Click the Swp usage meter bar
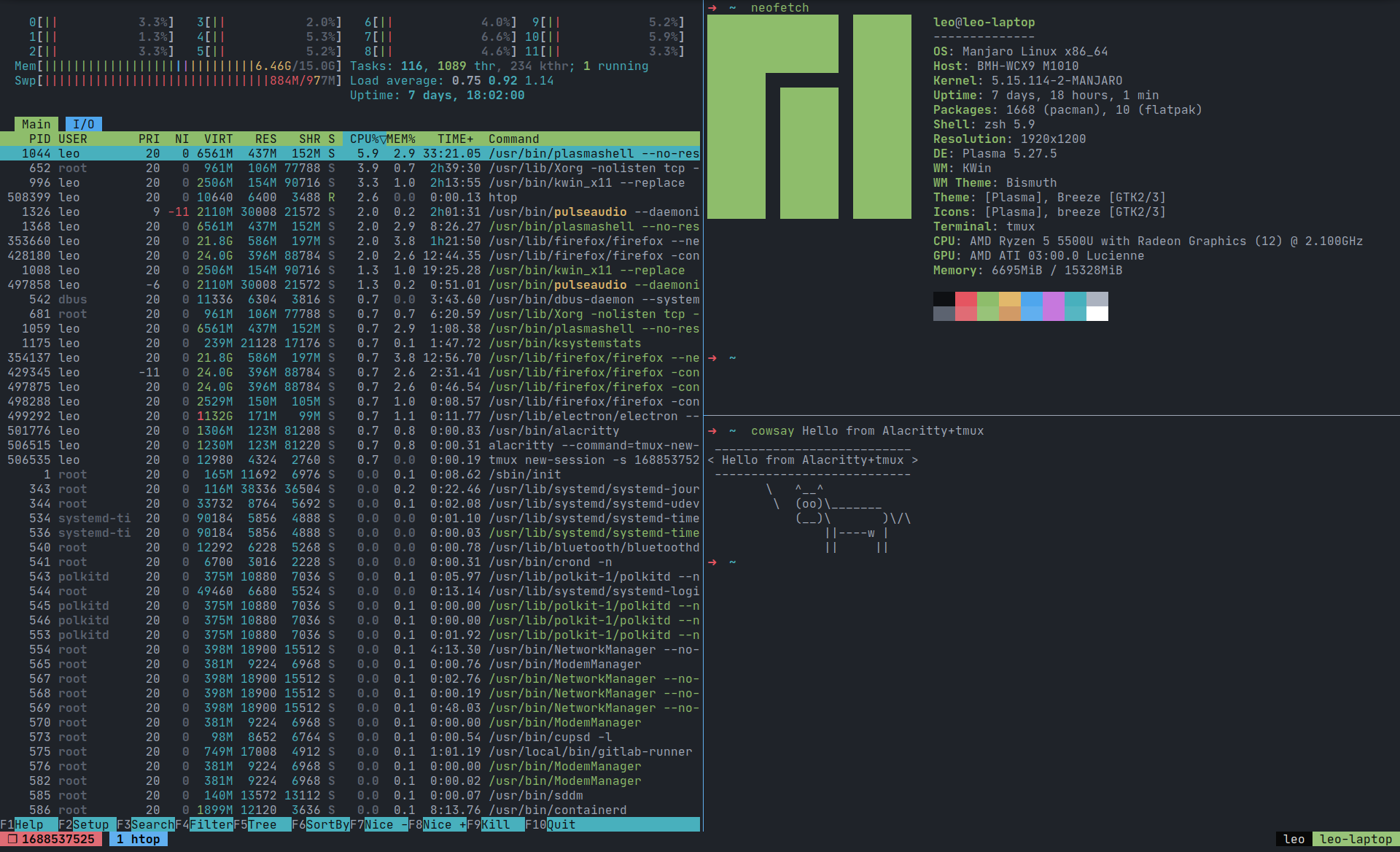Viewport: 1400px width, 852px height. [179, 80]
